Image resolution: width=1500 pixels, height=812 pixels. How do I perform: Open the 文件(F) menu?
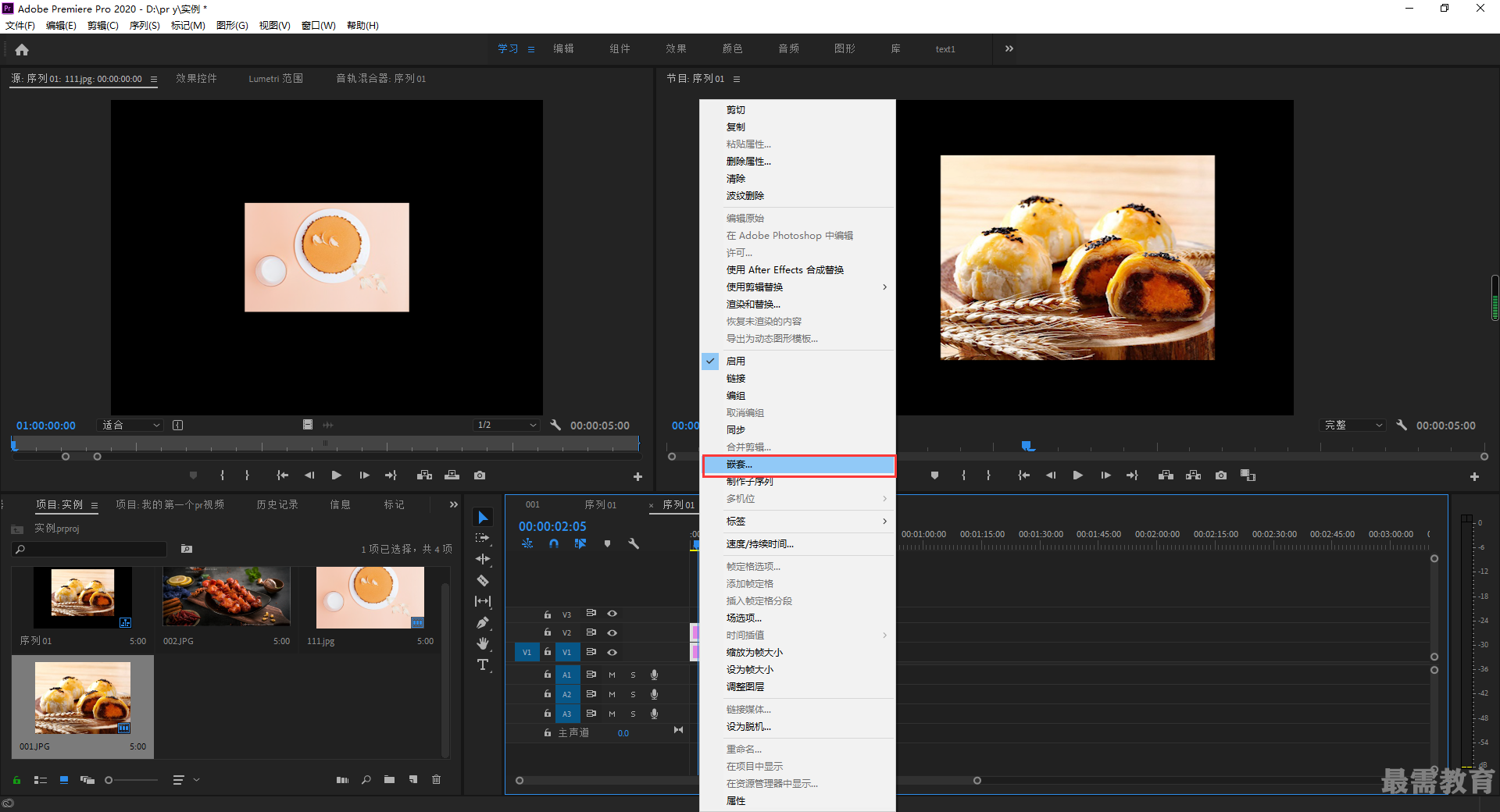point(20,26)
